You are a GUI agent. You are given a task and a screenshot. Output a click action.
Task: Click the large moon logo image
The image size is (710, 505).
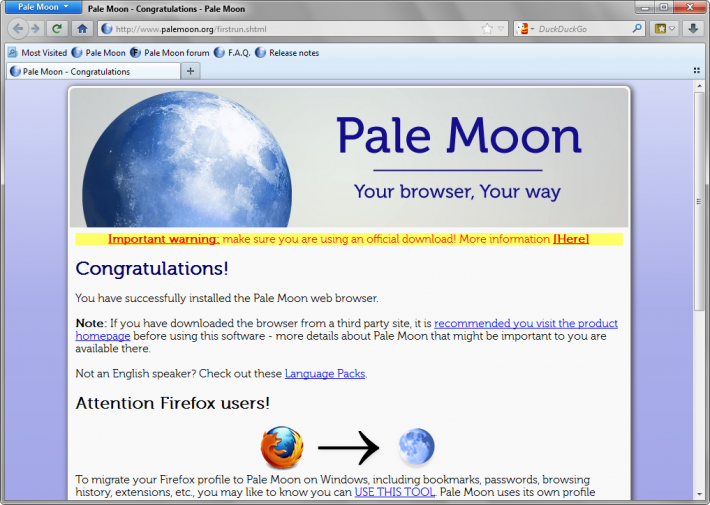[x=187, y=159]
